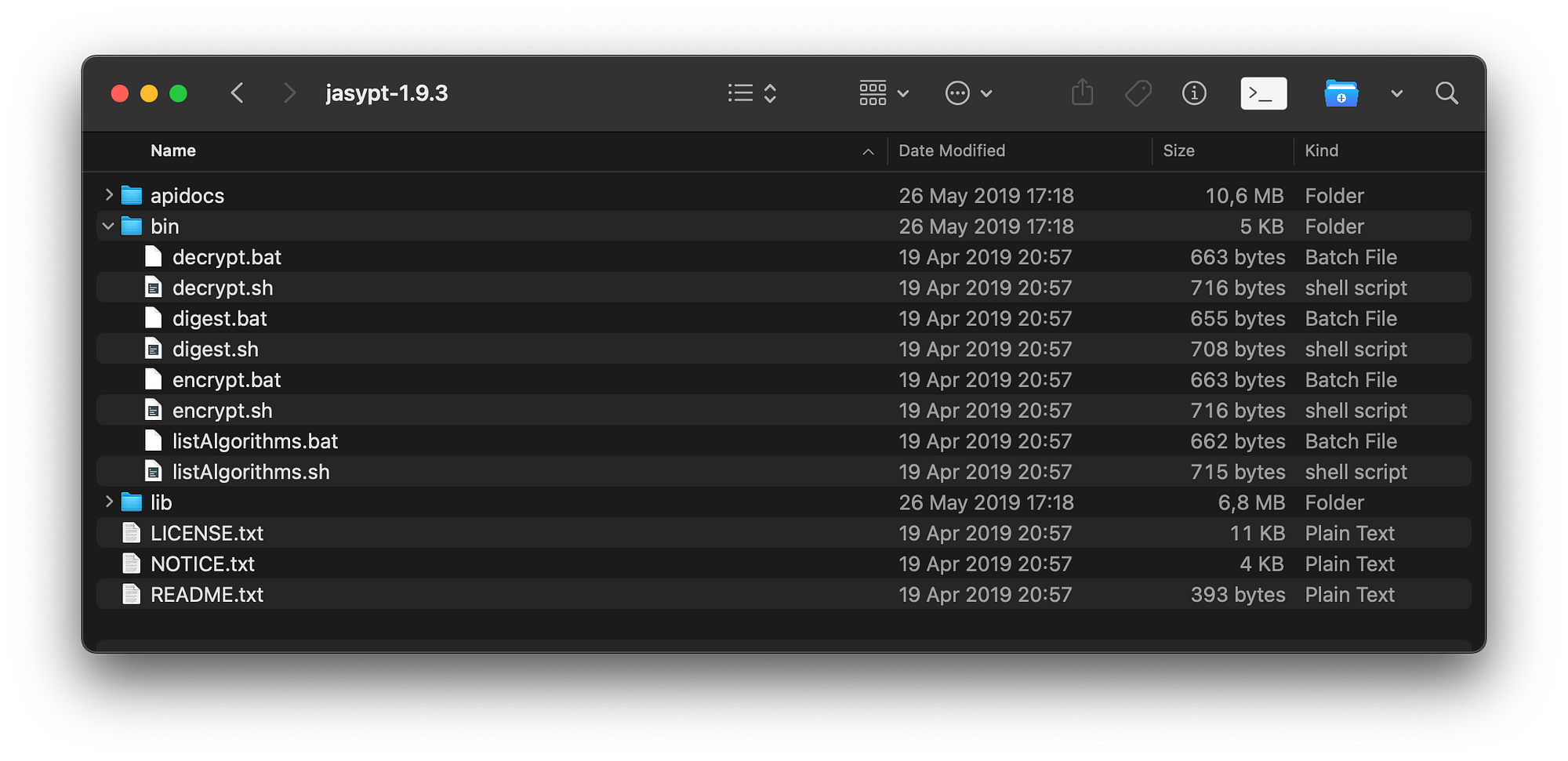Click the Folder kind of apidocs
The image size is (1568, 761).
click(1334, 195)
